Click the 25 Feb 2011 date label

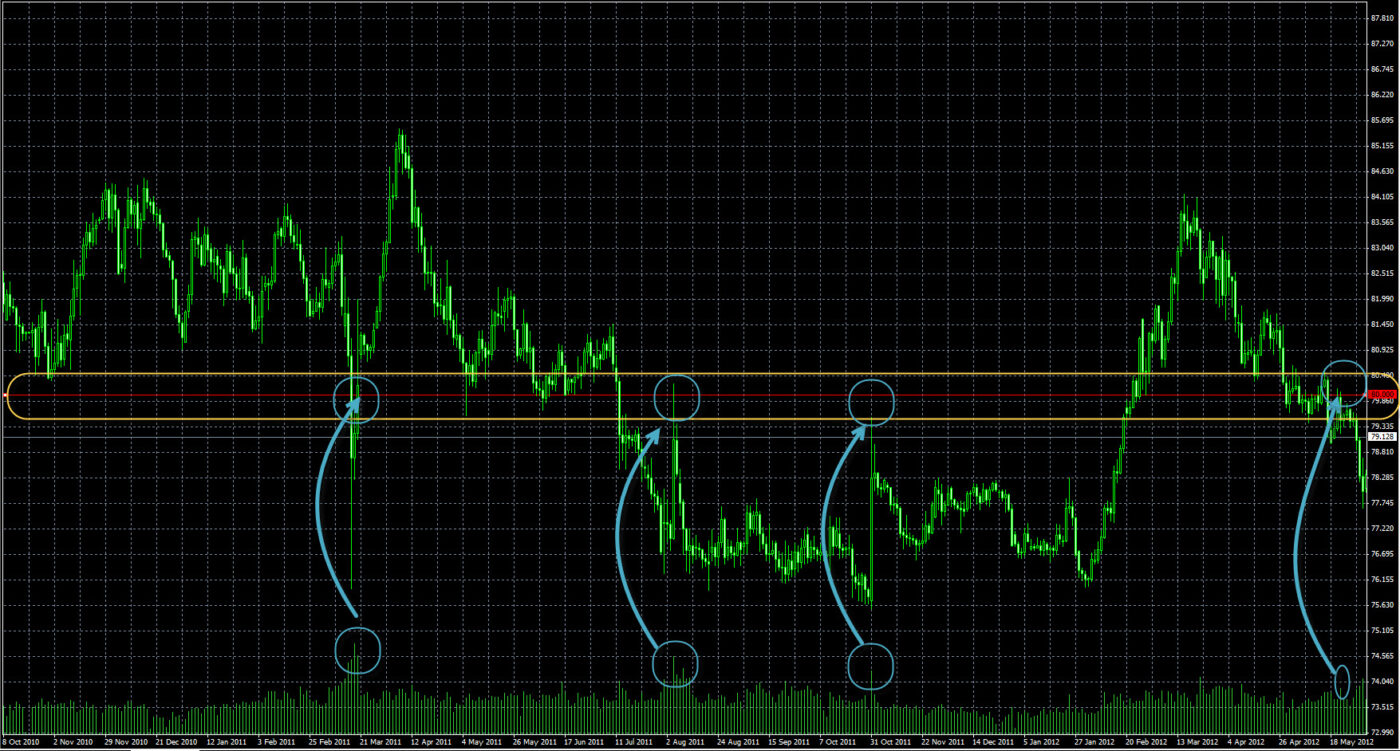(x=329, y=743)
